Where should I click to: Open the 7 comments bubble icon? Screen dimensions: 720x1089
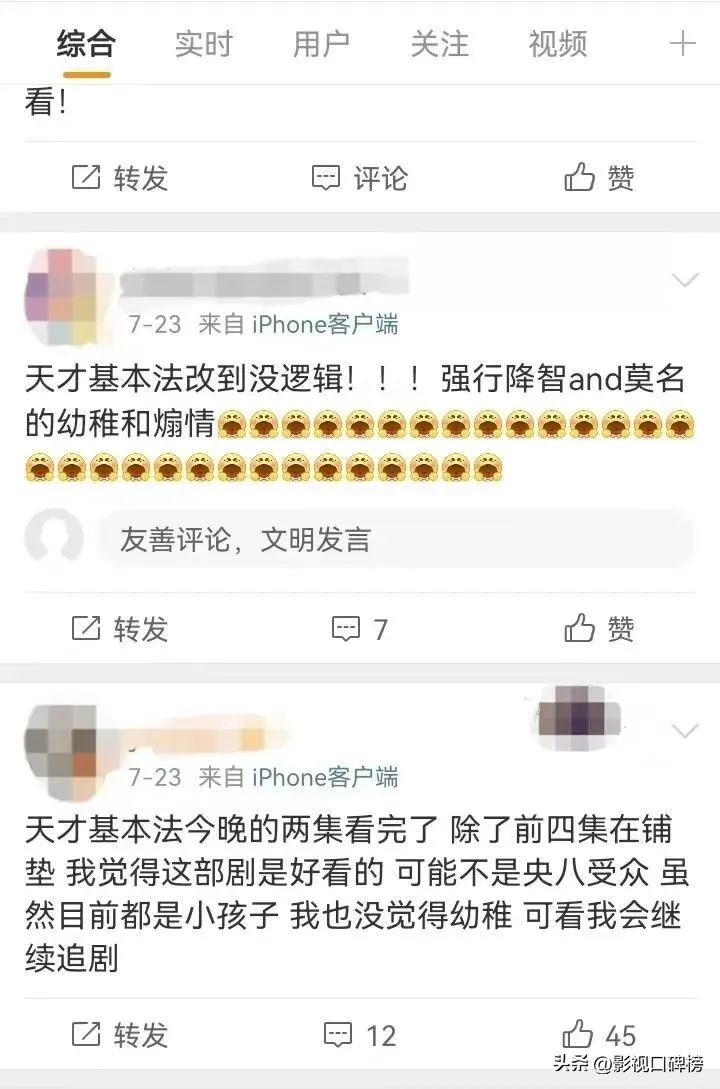pyautogui.click(x=345, y=629)
